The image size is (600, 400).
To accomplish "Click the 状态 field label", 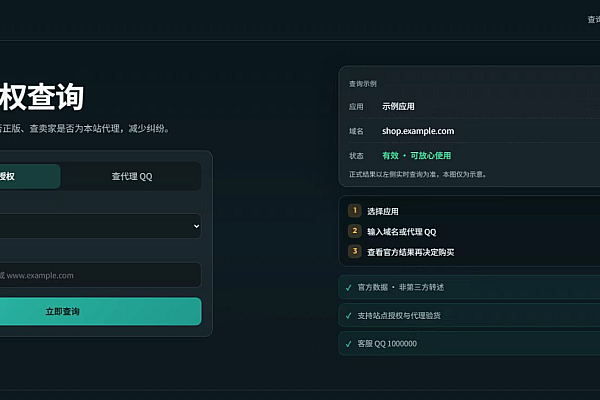I will [x=356, y=156].
